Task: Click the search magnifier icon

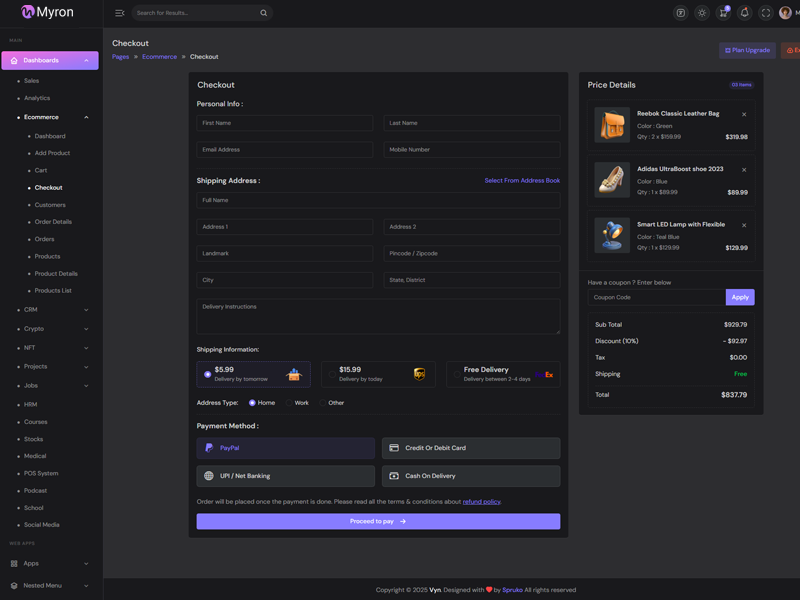Action: 264,13
